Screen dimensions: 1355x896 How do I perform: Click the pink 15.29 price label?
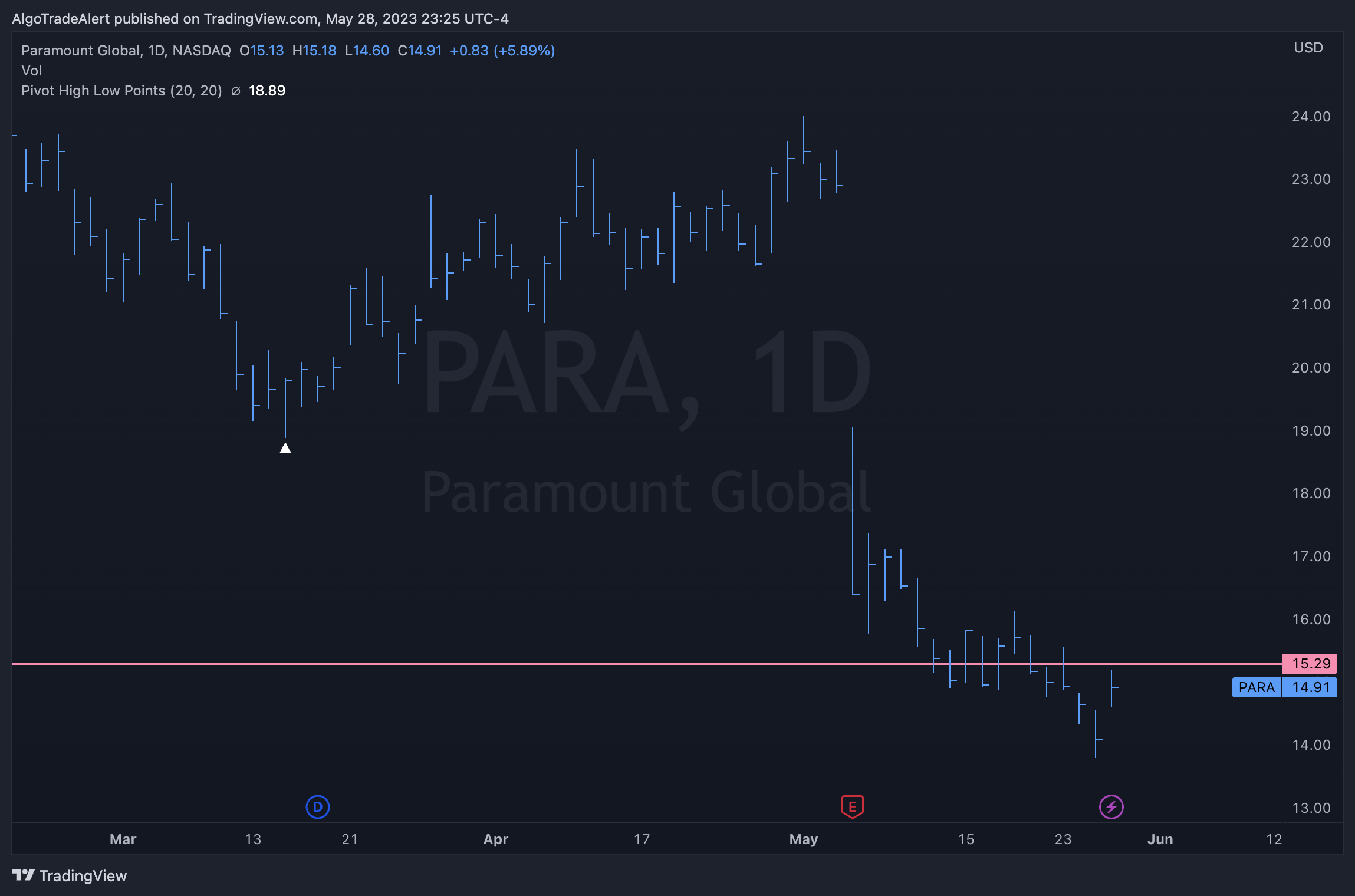tap(1310, 664)
